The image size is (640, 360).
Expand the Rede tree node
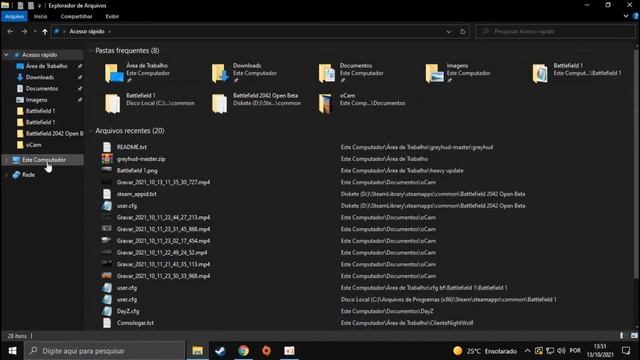pyautogui.click(x=6, y=175)
